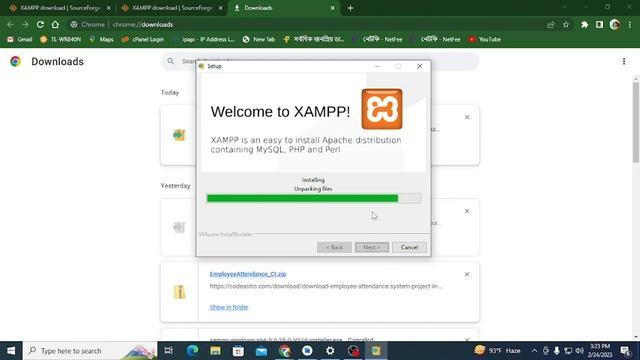
Task: Click the EmployeeAttendance zip file icon
Action: pos(180,292)
